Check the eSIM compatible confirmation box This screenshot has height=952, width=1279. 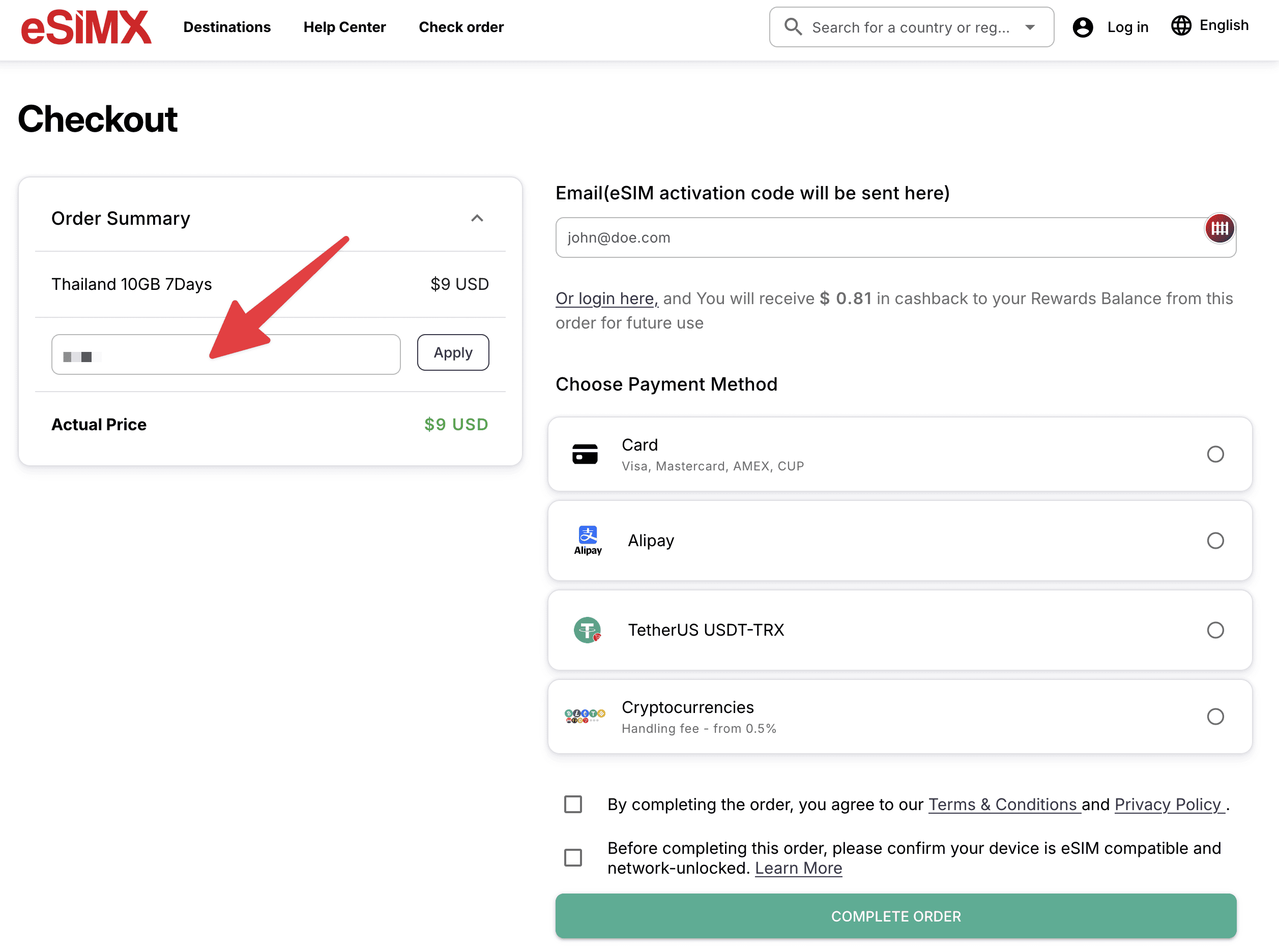pyautogui.click(x=573, y=857)
